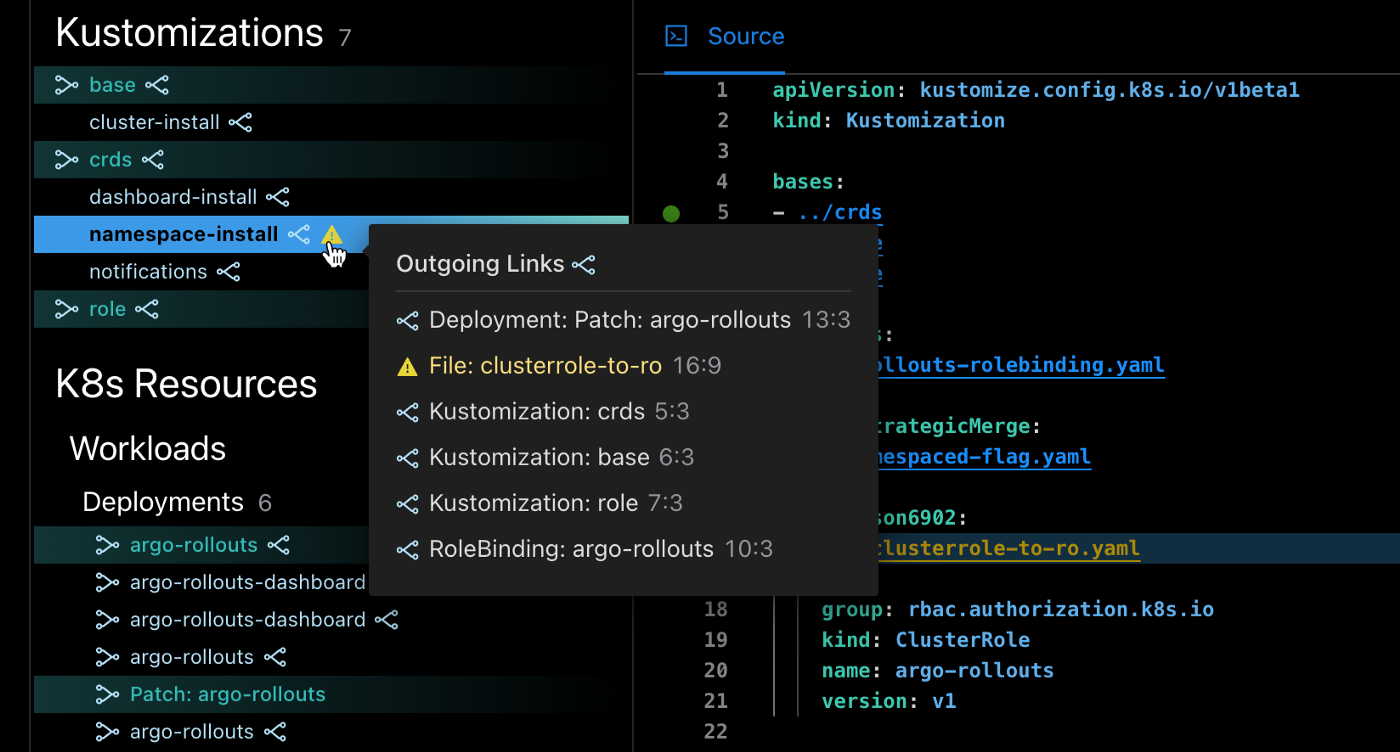Click Outgoing Links popup title

point(481,265)
